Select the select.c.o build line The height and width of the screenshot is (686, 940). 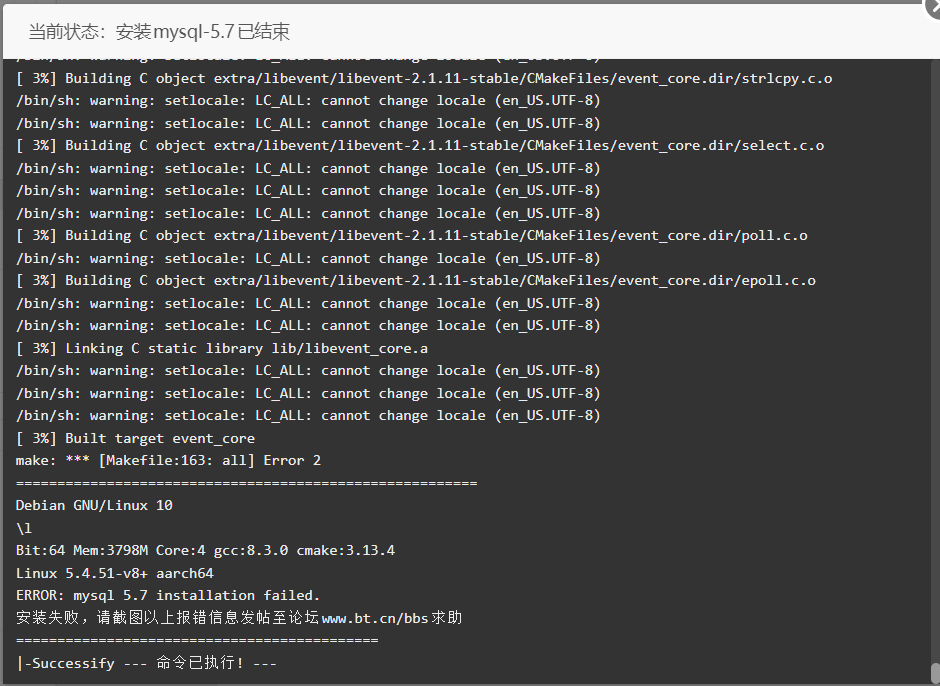[x=420, y=146]
